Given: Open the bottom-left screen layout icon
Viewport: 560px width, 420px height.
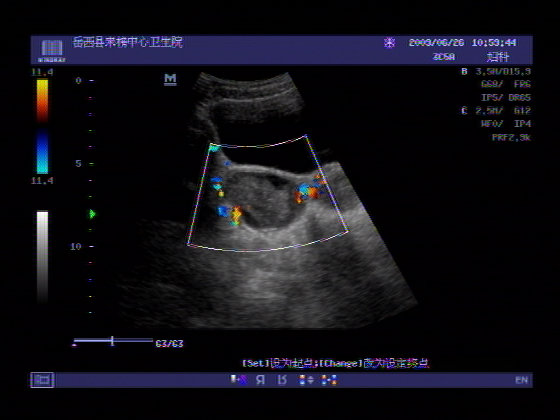Looking at the screenshot, I should (x=42, y=380).
